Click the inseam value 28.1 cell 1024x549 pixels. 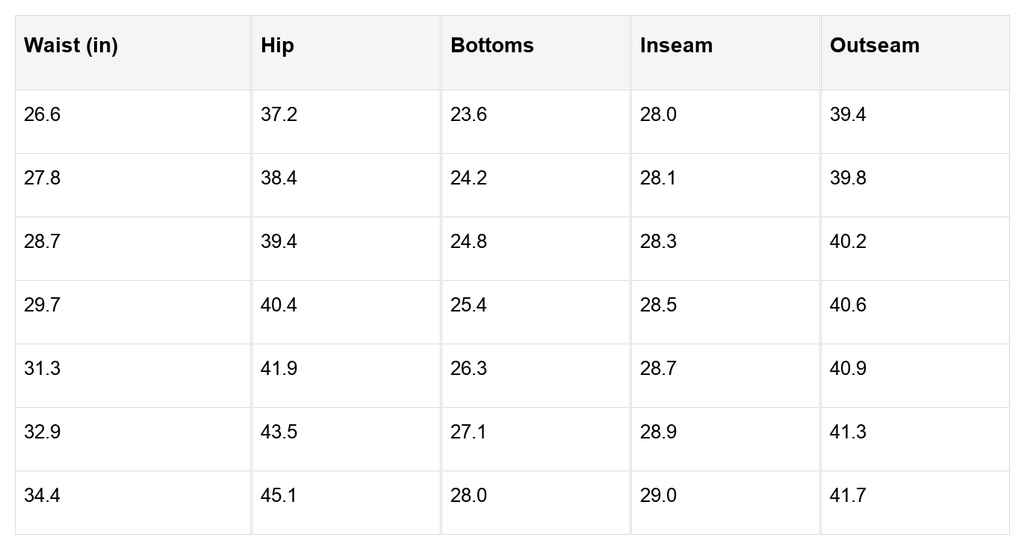[658, 178]
